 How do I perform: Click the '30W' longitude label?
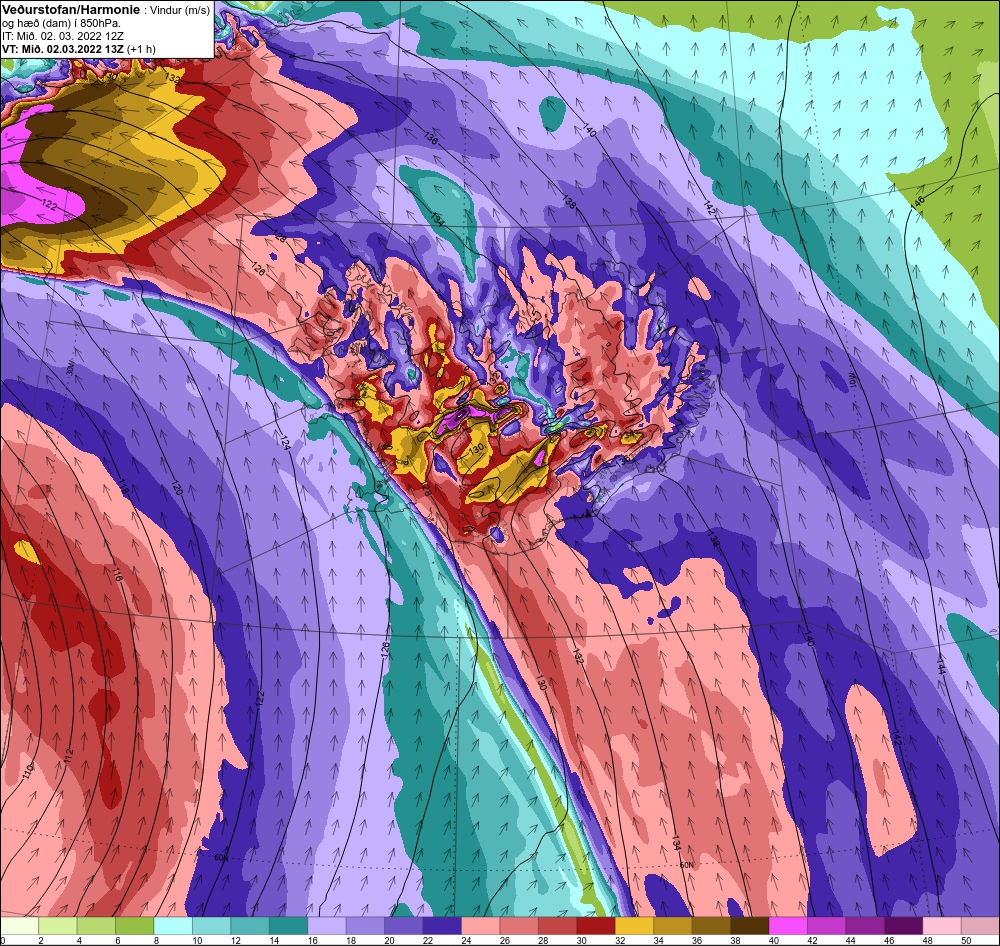[x=70, y=369]
